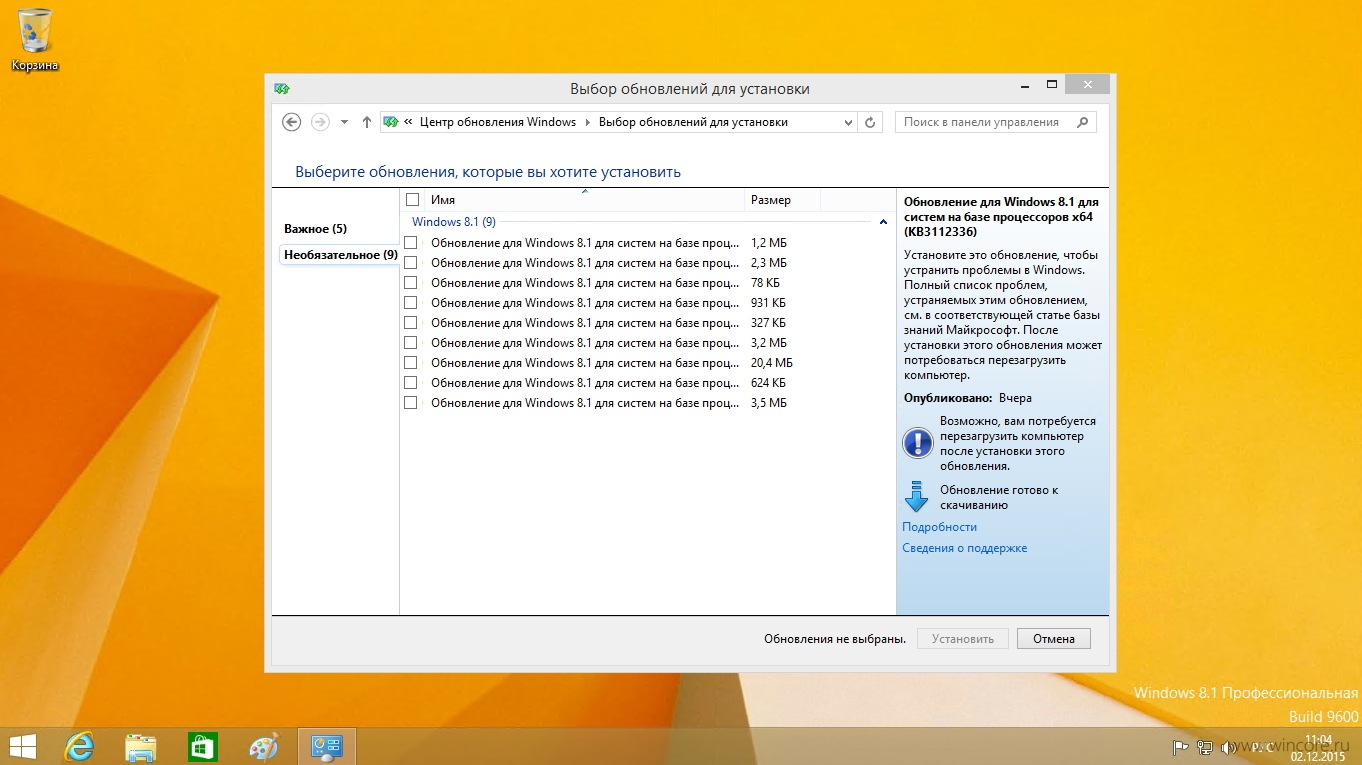Click the Windows Update icon in the title bar
The height and width of the screenshot is (765, 1362).
pyautogui.click(x=282, y=88)
